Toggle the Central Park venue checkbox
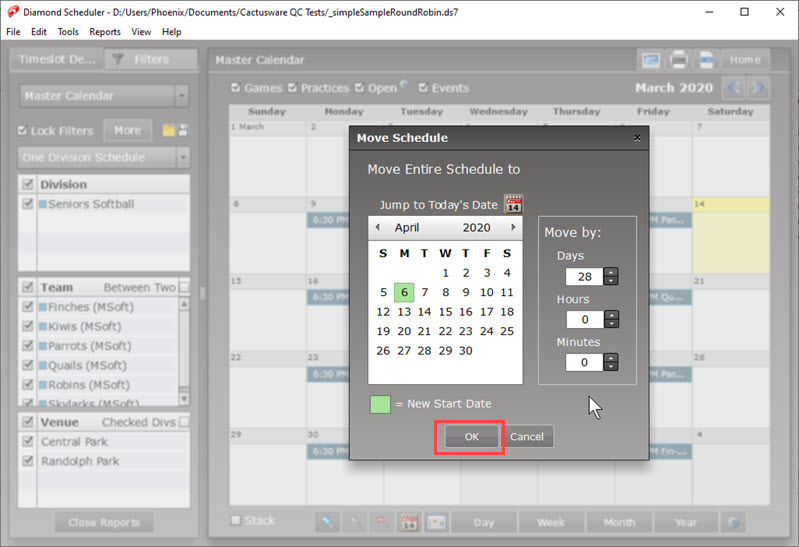This screenshot has height=547, width=799. [x=28, y=442]
